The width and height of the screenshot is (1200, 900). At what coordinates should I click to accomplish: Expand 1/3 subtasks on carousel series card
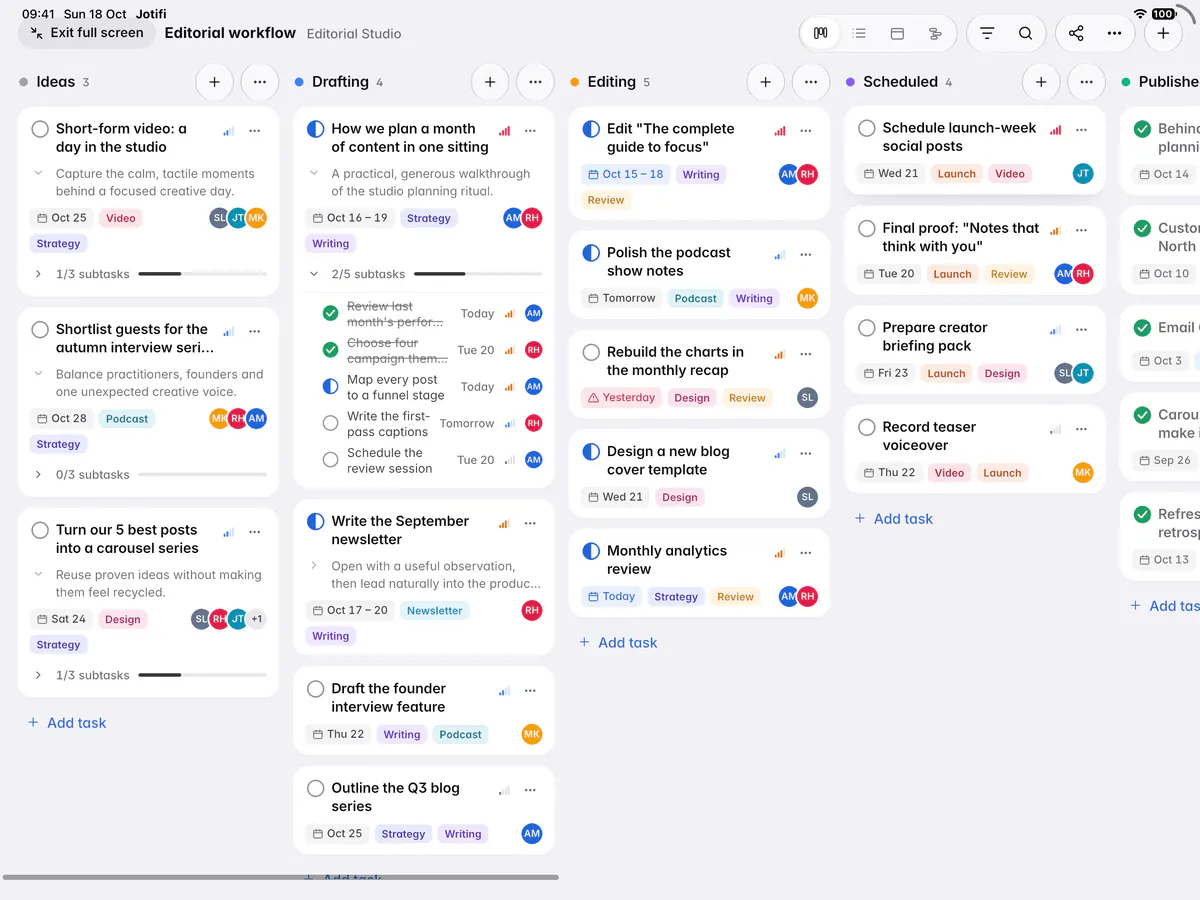coord(38,676)
